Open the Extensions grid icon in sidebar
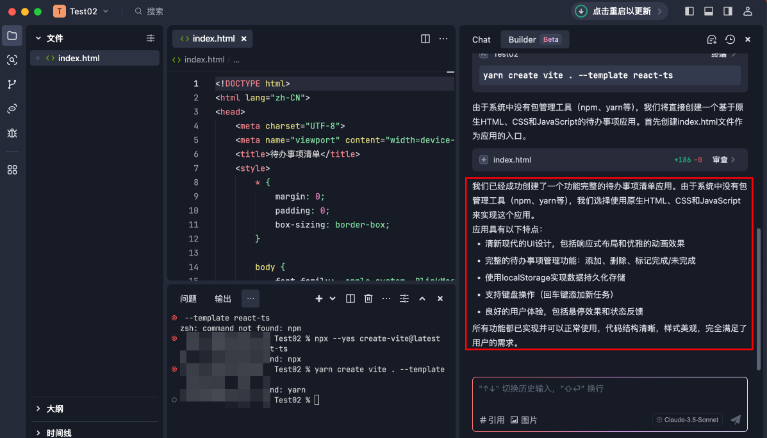This screenshot has height=438, width=767. click(12, 169)
